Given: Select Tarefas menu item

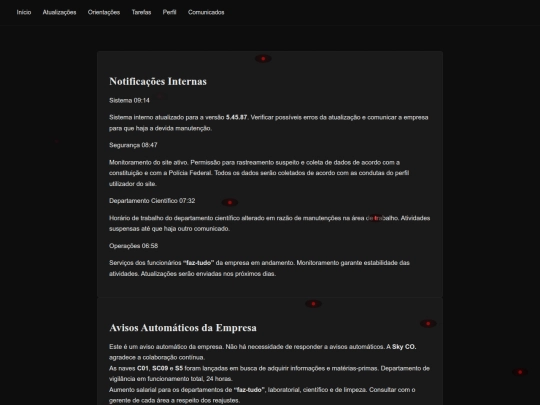Looking at the screenshot, I should 141,12.
